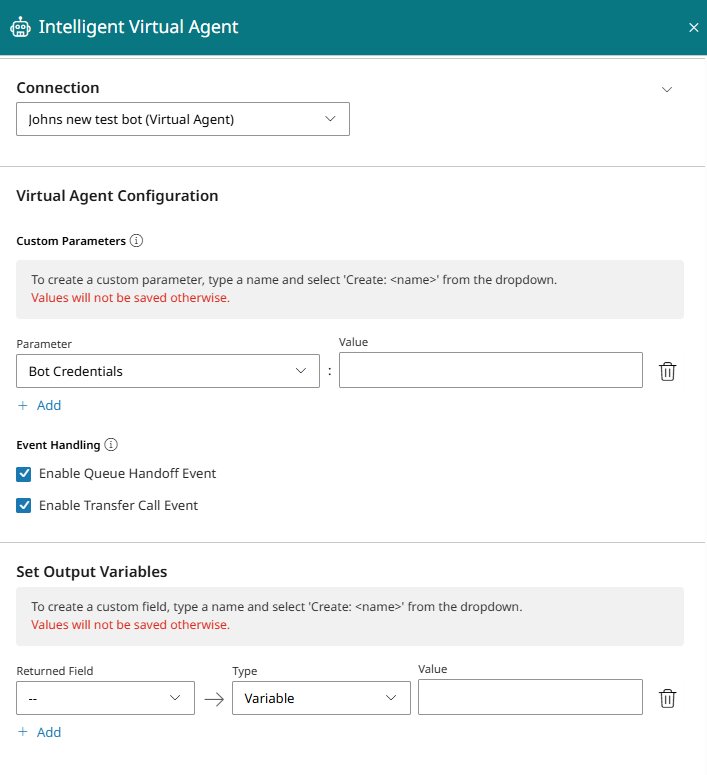Click the Set Output Variables heading

click(x=92, y=572)
